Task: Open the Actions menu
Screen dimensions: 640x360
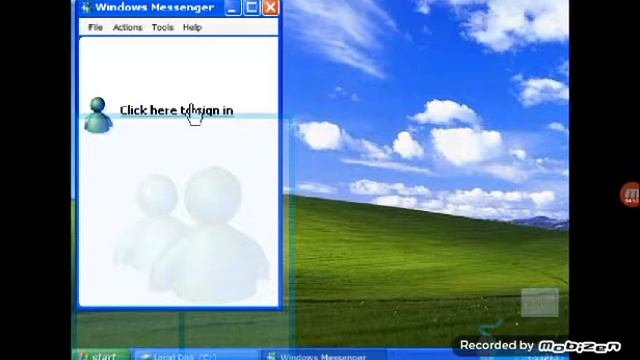Action: click(127, 27)
